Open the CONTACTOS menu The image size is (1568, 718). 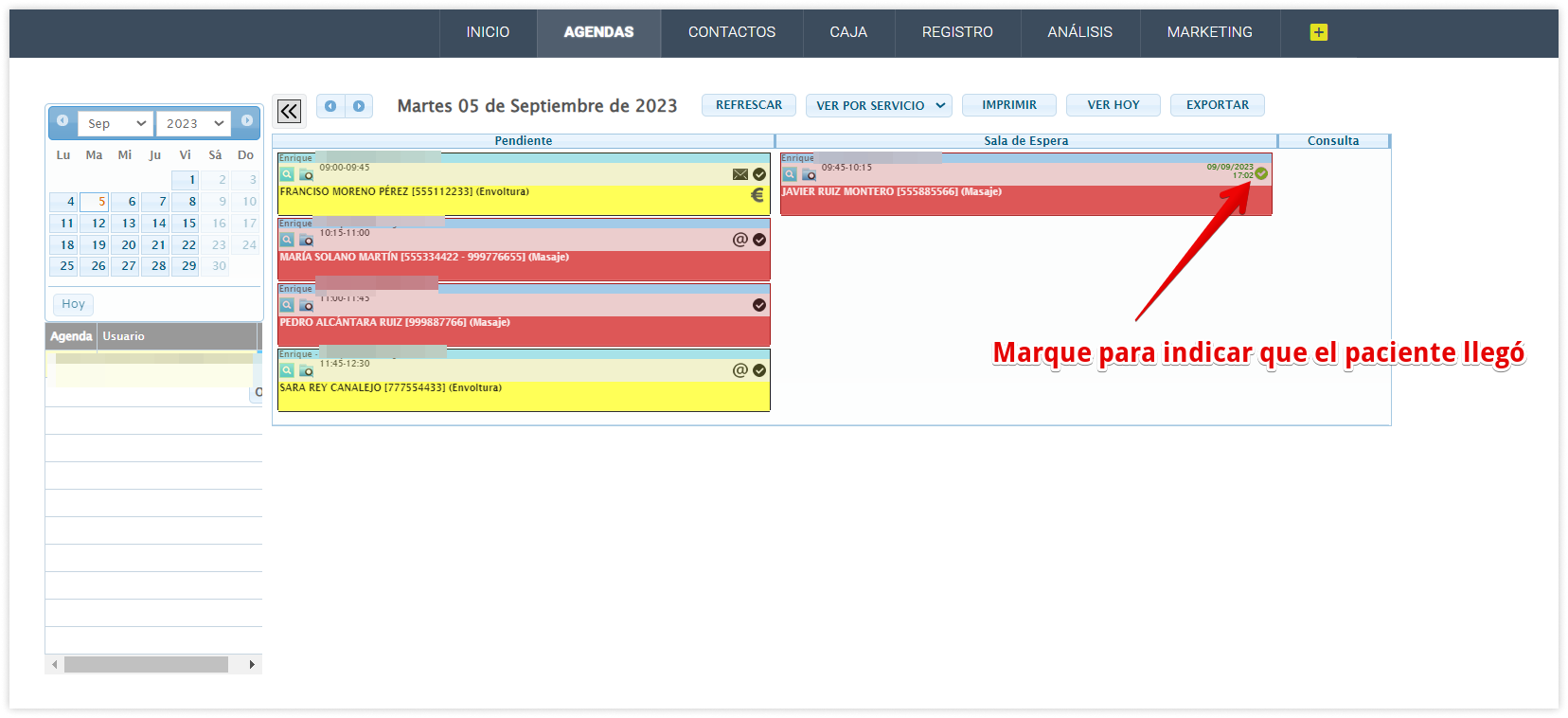tap(732, 32)
